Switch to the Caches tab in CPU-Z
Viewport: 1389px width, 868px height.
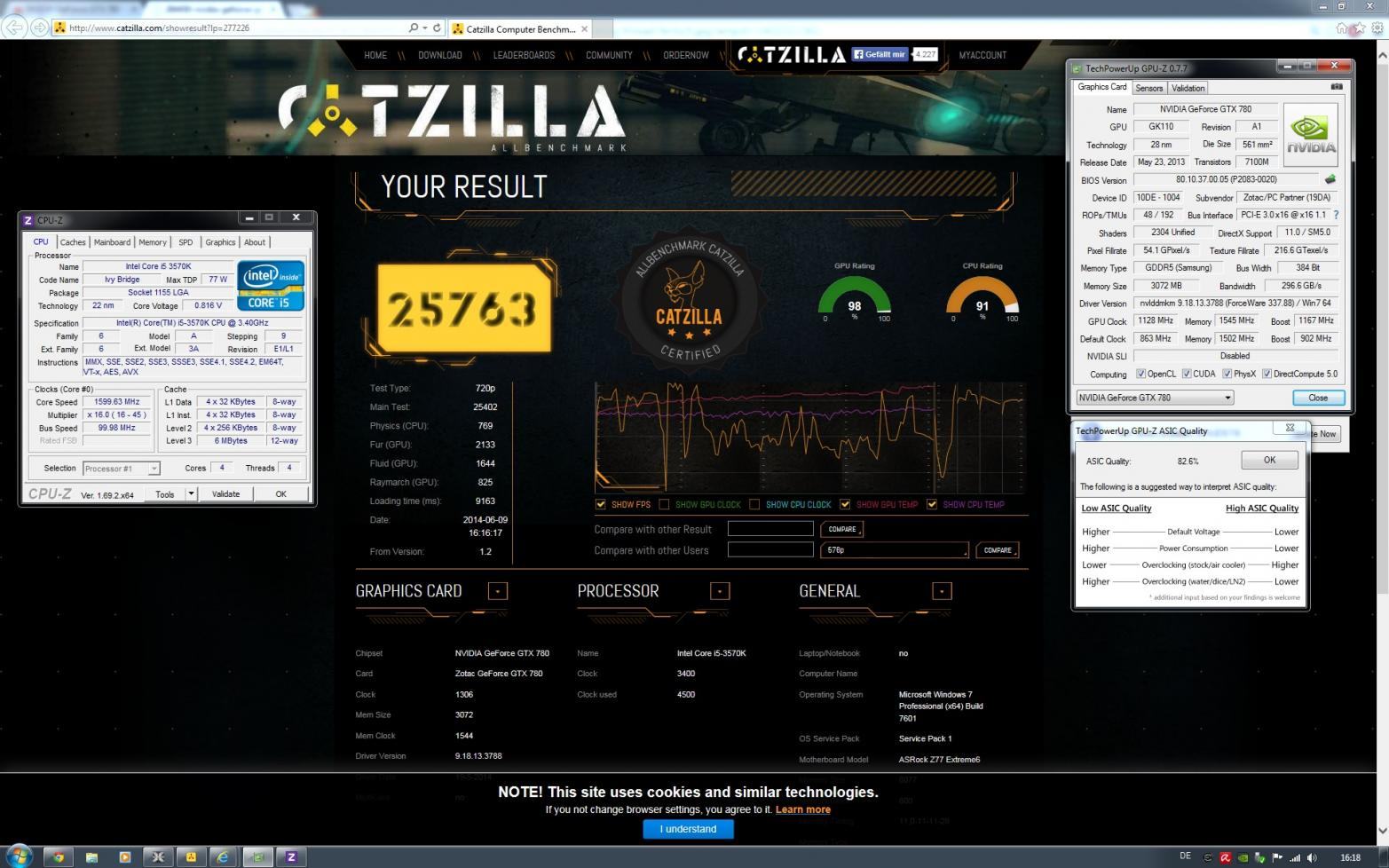pyautogui.click(x=73, y=242)
